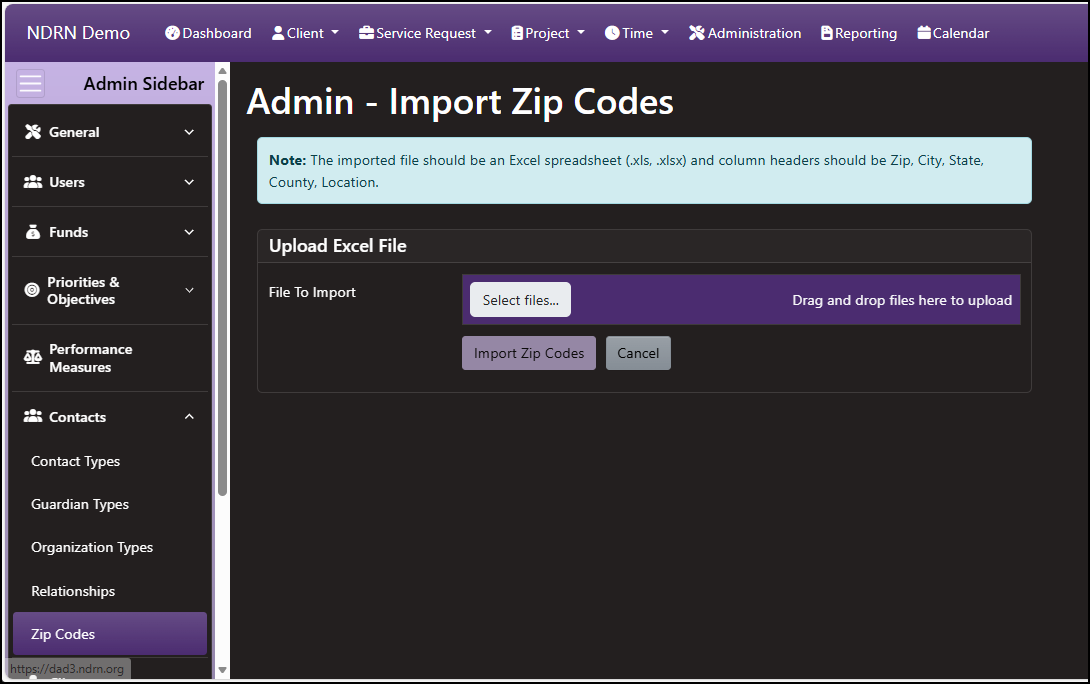Viewport: 1090px width, 684px height.
Task: Click the Project clipboard icon
Action: 517,33
